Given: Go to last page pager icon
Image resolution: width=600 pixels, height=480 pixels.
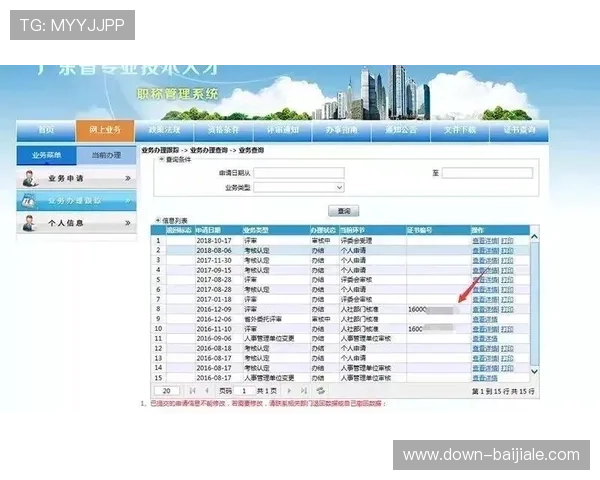Looking at the screenshot, I should coord(304,391).
